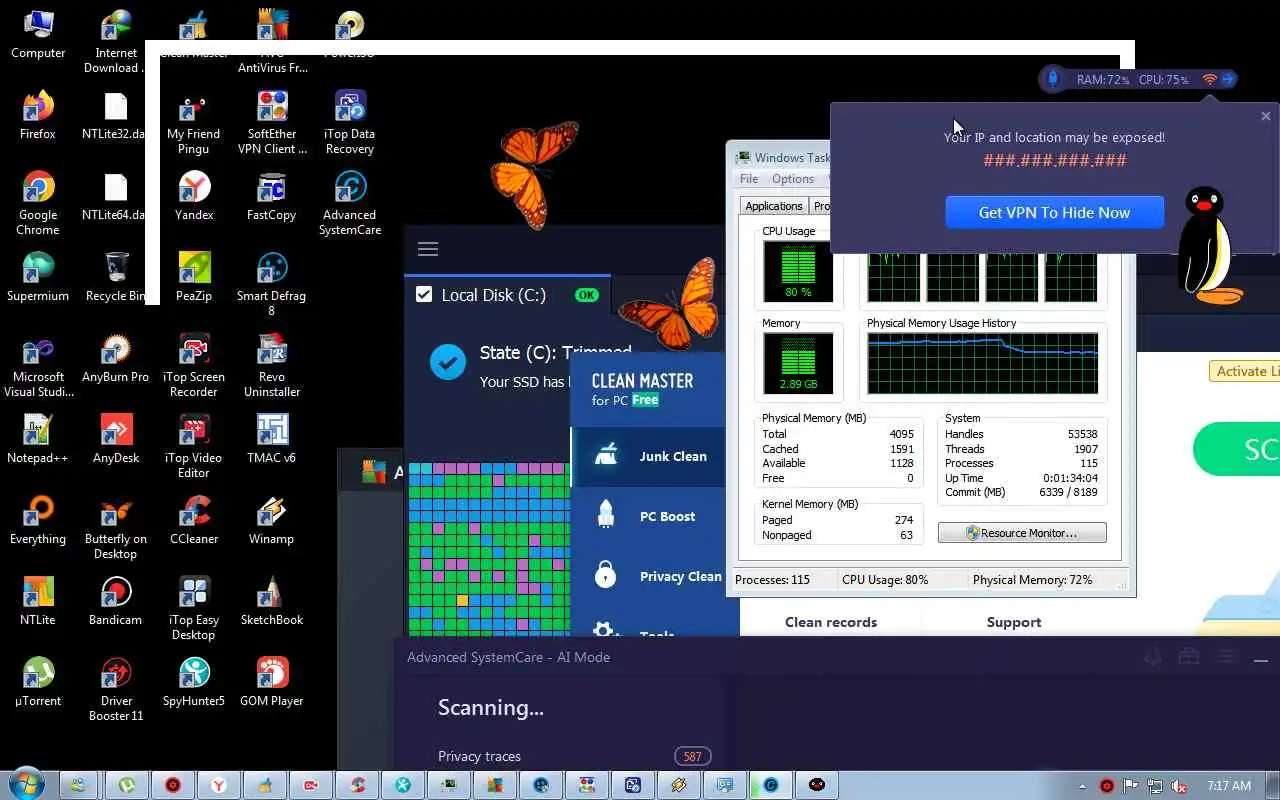Open the Support tab

(x=1014, y=622)
